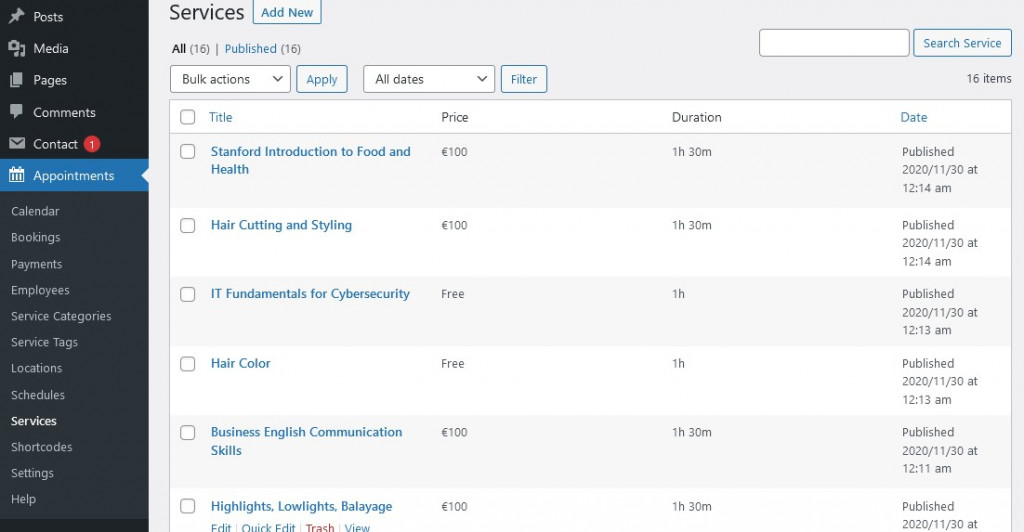
Task: Select the Comments speech bubble icon
Action: (x=16, y=112)
